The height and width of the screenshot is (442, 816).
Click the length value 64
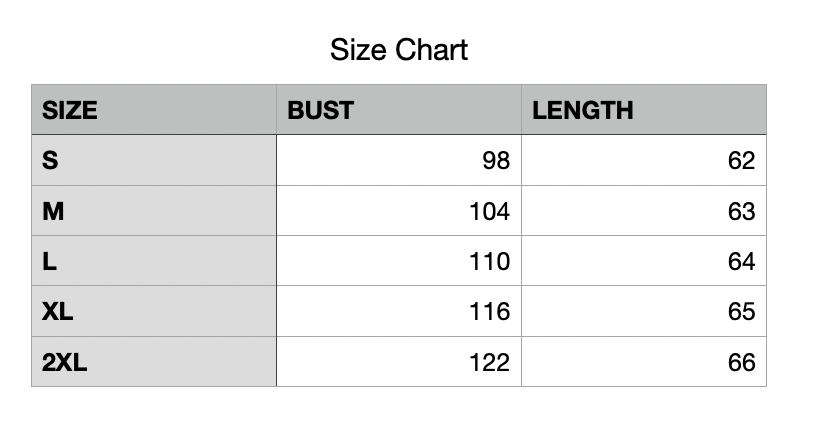coord(741,261)
